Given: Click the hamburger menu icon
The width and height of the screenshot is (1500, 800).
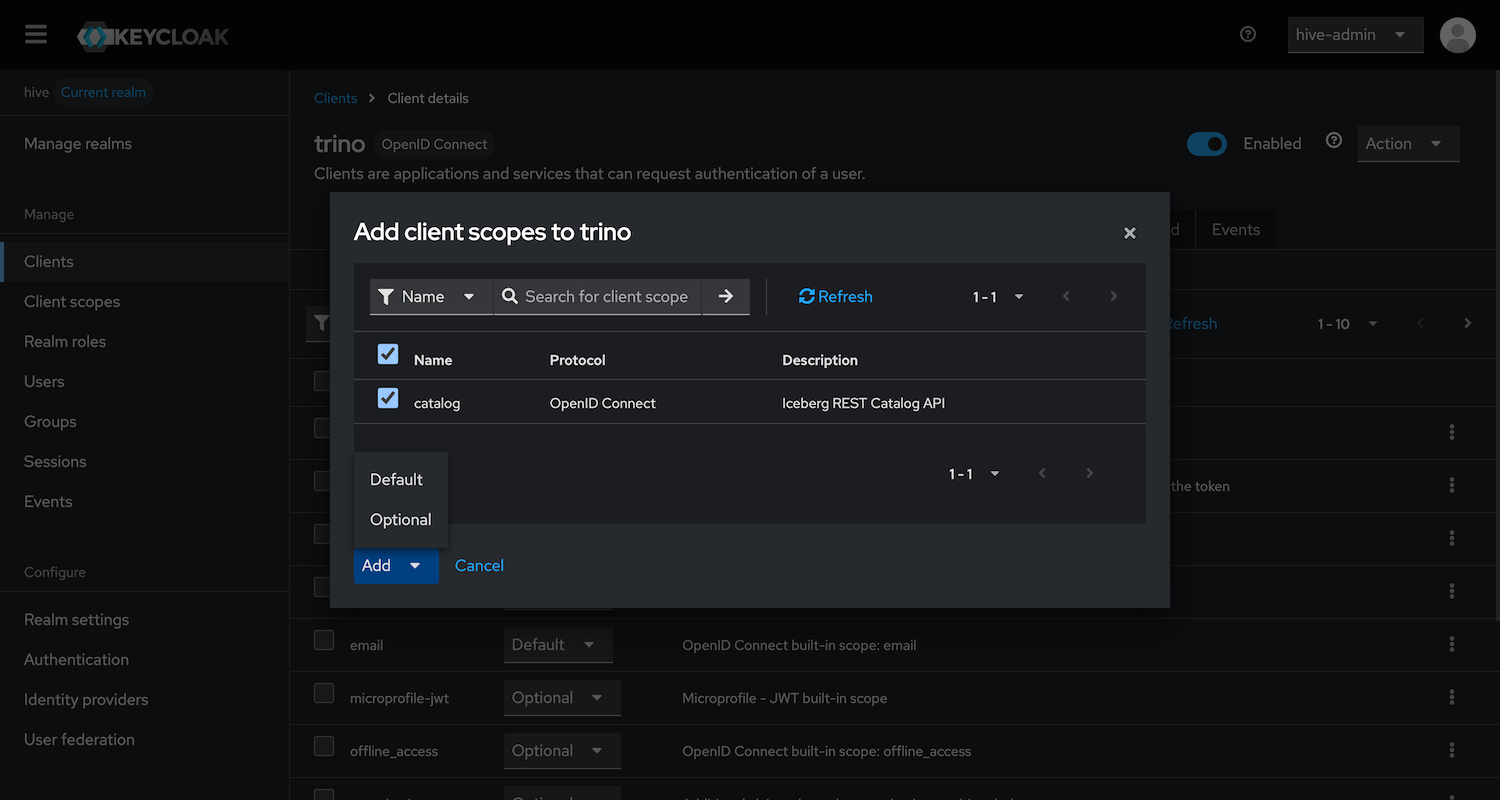Looking at the screenshot, I should pos(36,35).
